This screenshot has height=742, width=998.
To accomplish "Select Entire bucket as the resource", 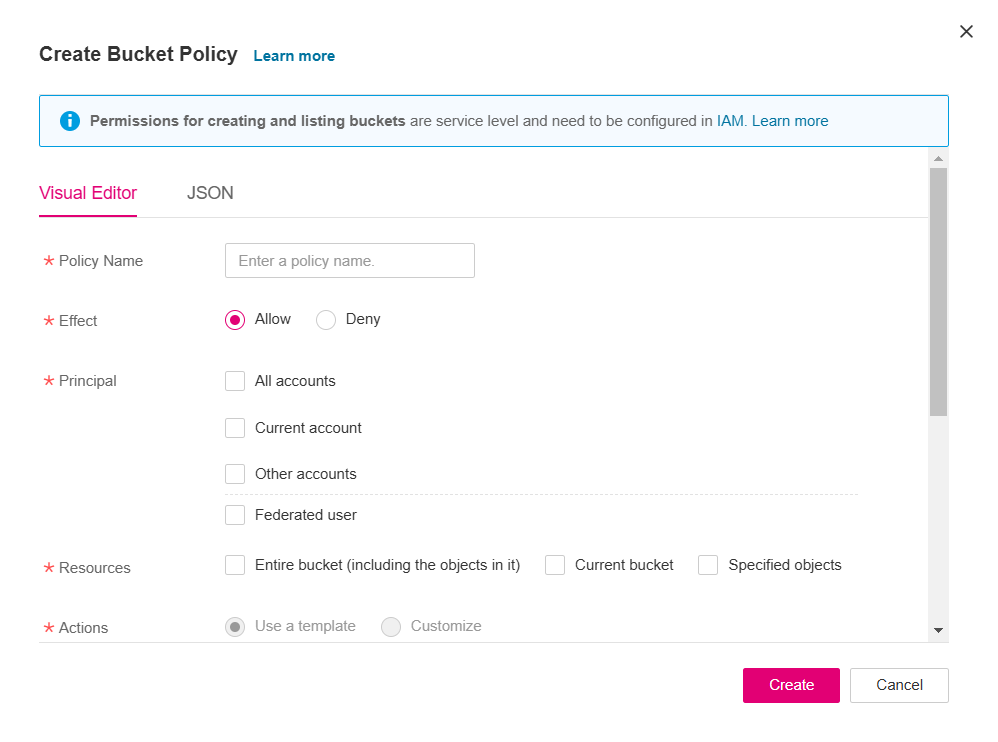I will coord(235,565).
